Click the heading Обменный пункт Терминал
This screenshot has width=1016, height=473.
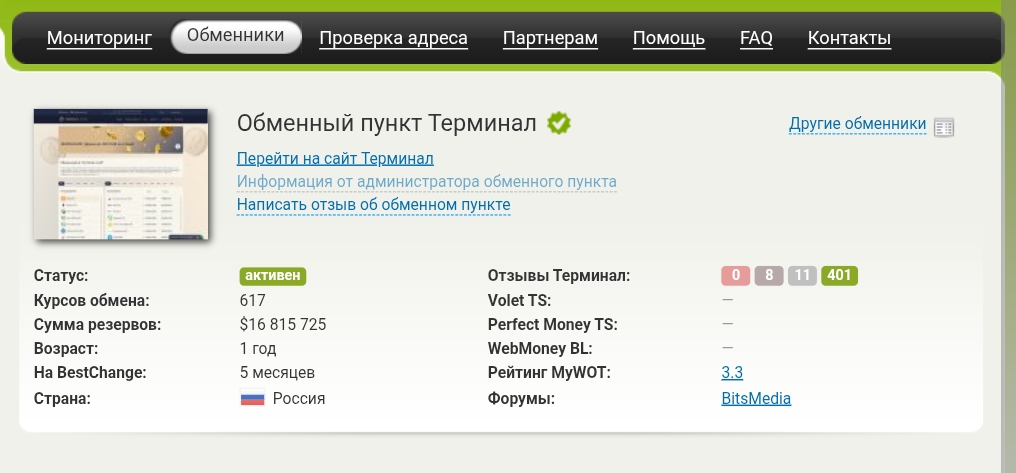386,123
